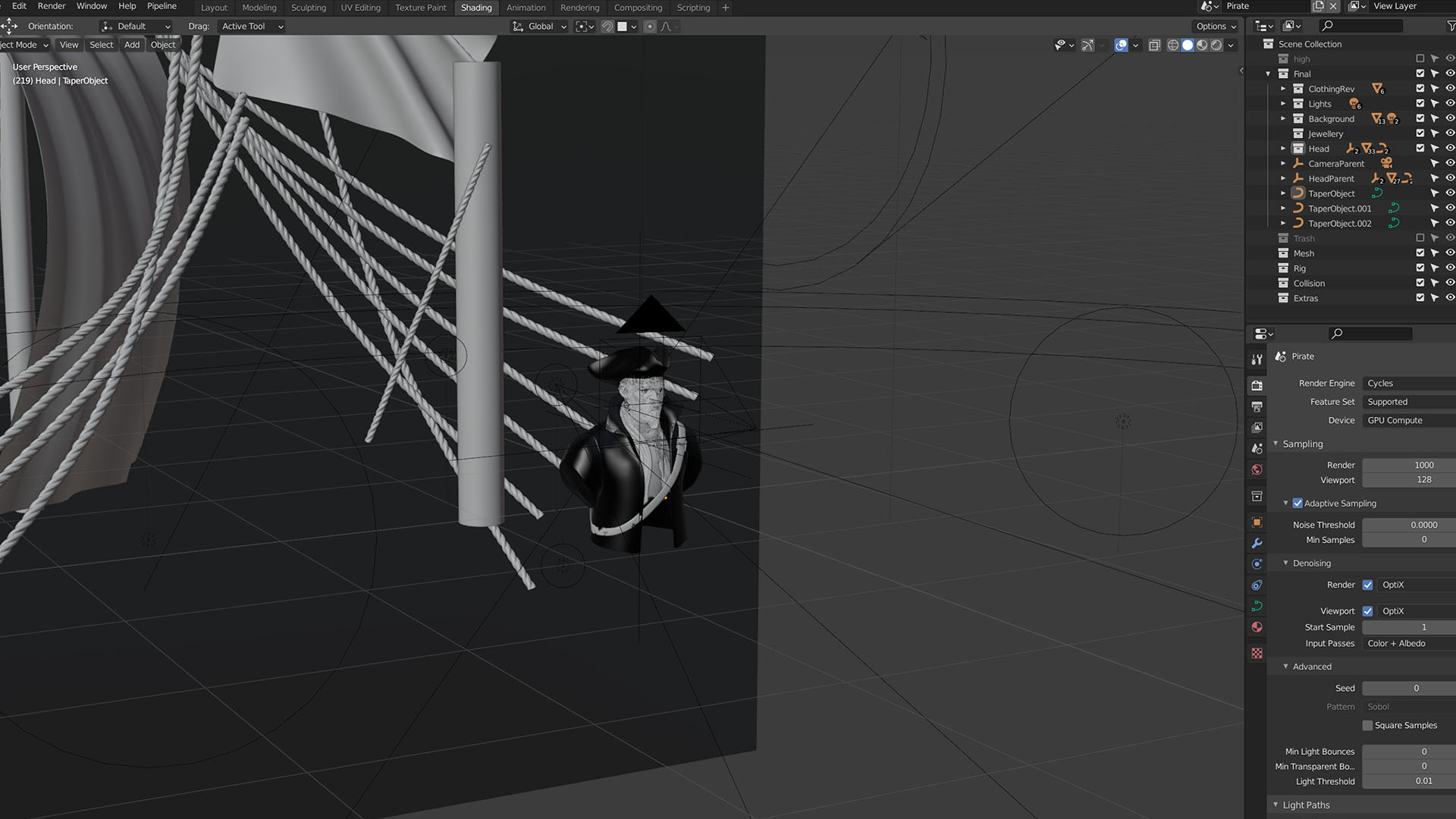
Task: Open the Modifier properties wrench tab
Action: tap(1257, 543)
